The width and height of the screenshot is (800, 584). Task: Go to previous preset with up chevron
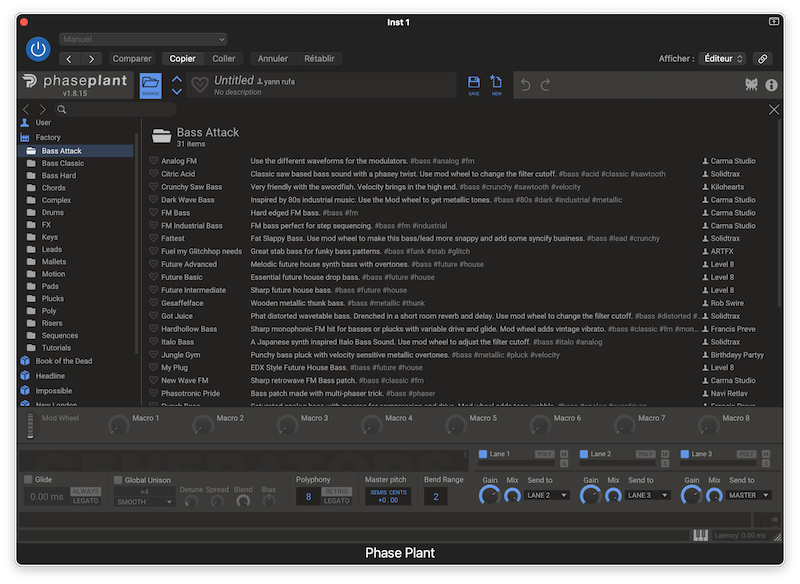(x=177, y=79)
